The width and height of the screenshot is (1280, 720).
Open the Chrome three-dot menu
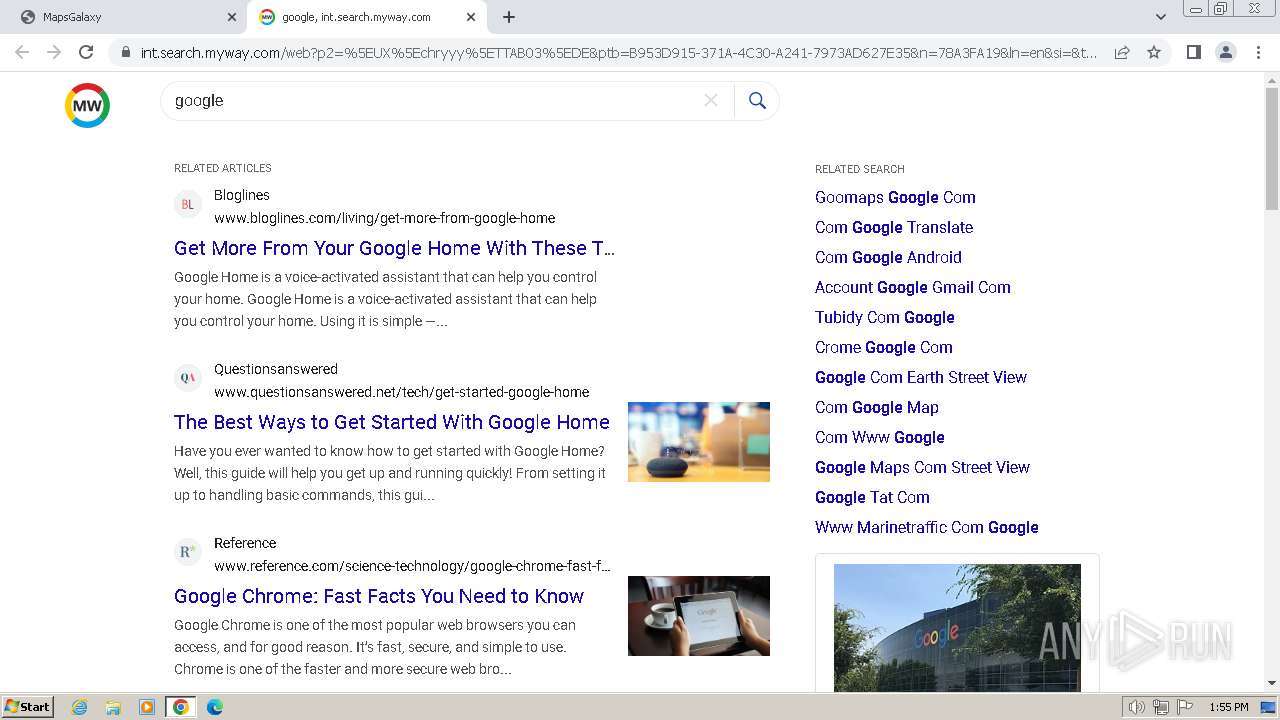tap(1257, 52)
